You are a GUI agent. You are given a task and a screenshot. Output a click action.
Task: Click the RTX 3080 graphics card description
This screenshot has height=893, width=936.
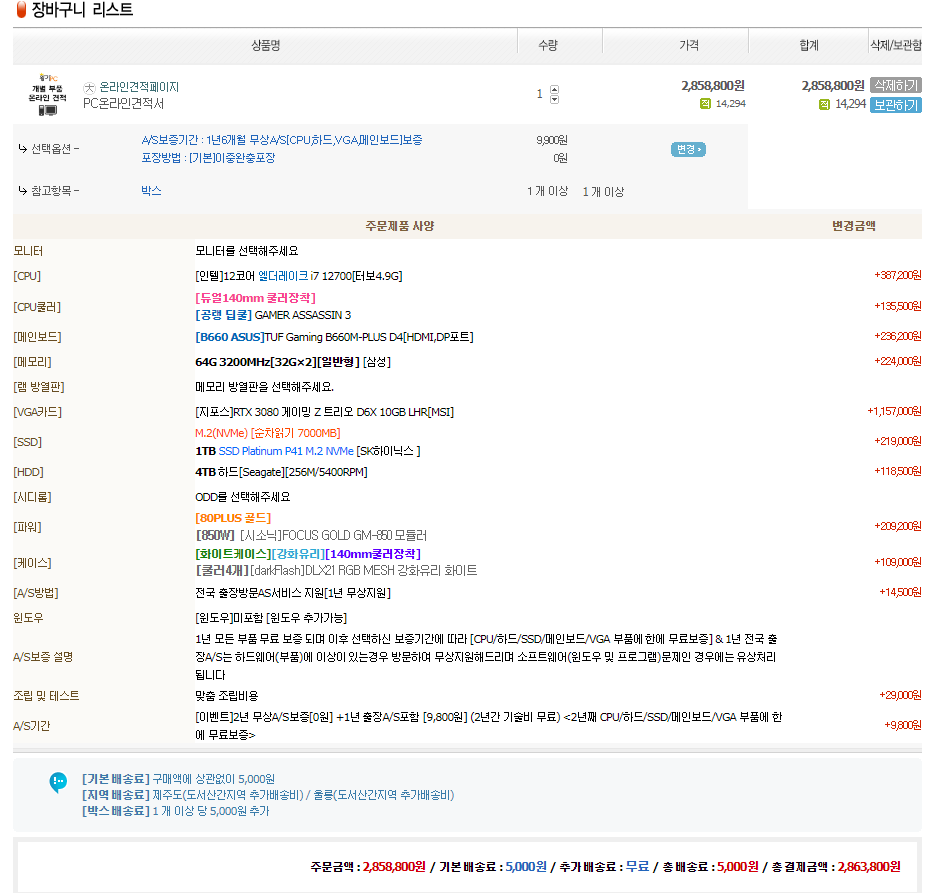324,412
